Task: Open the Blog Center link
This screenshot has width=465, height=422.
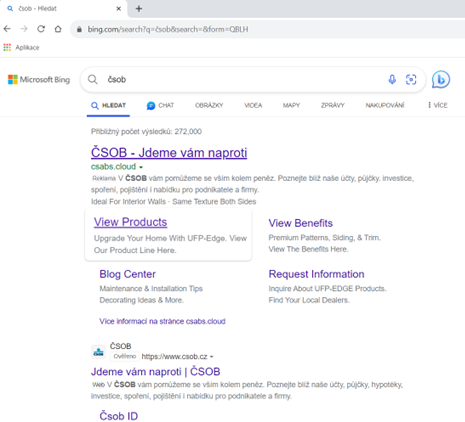Action: pos(127,274)
